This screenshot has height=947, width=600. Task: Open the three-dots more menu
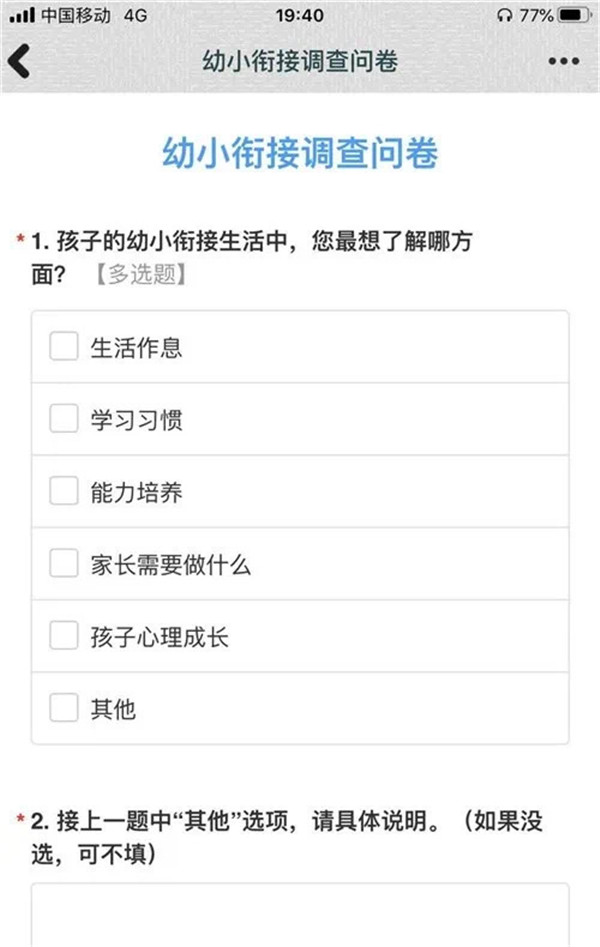(x=563, y=61)
